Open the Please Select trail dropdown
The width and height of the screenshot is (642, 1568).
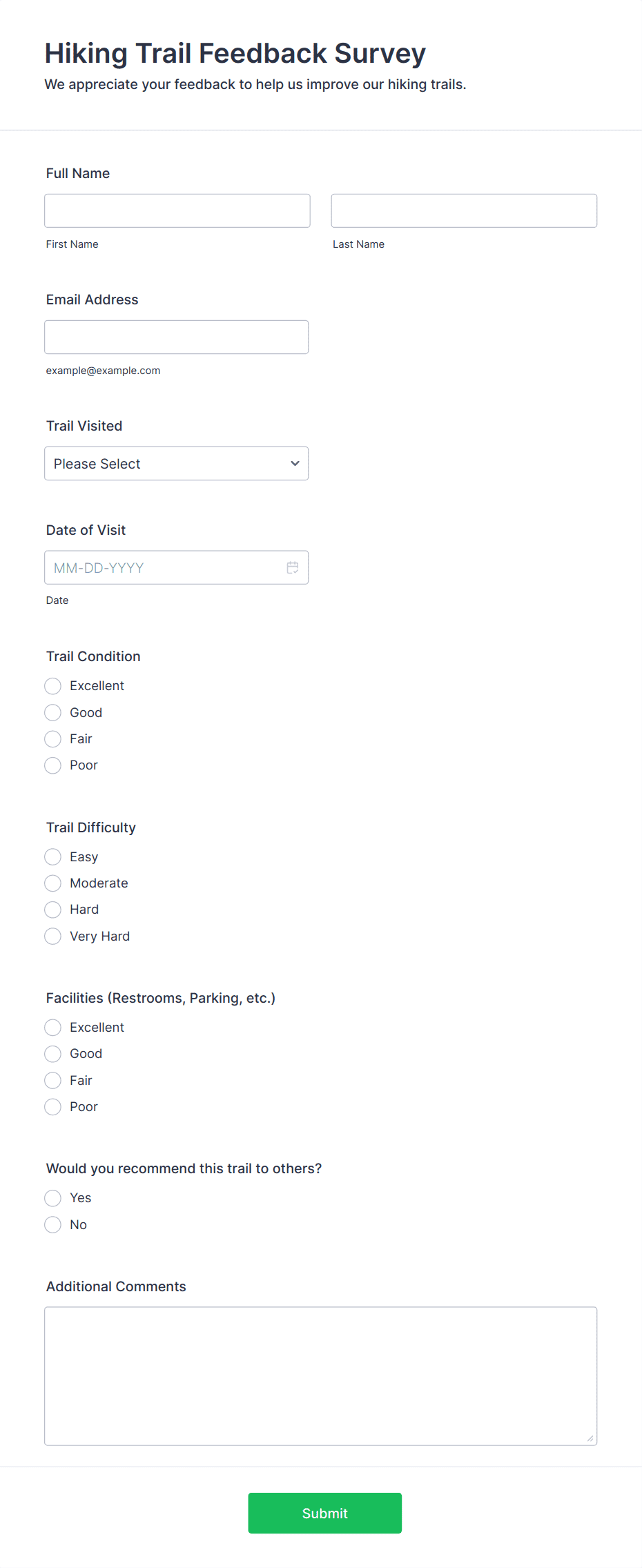click(x=176, y=463)
